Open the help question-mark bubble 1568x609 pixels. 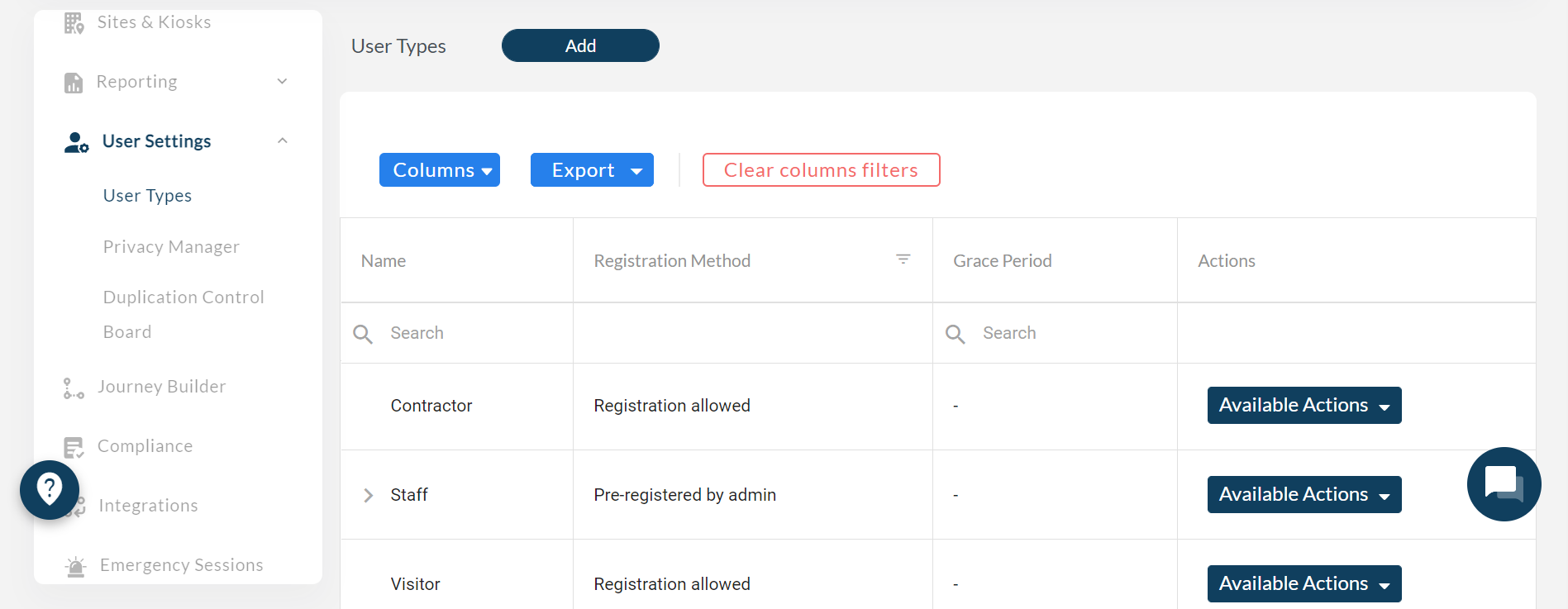[x=50, y=490]
